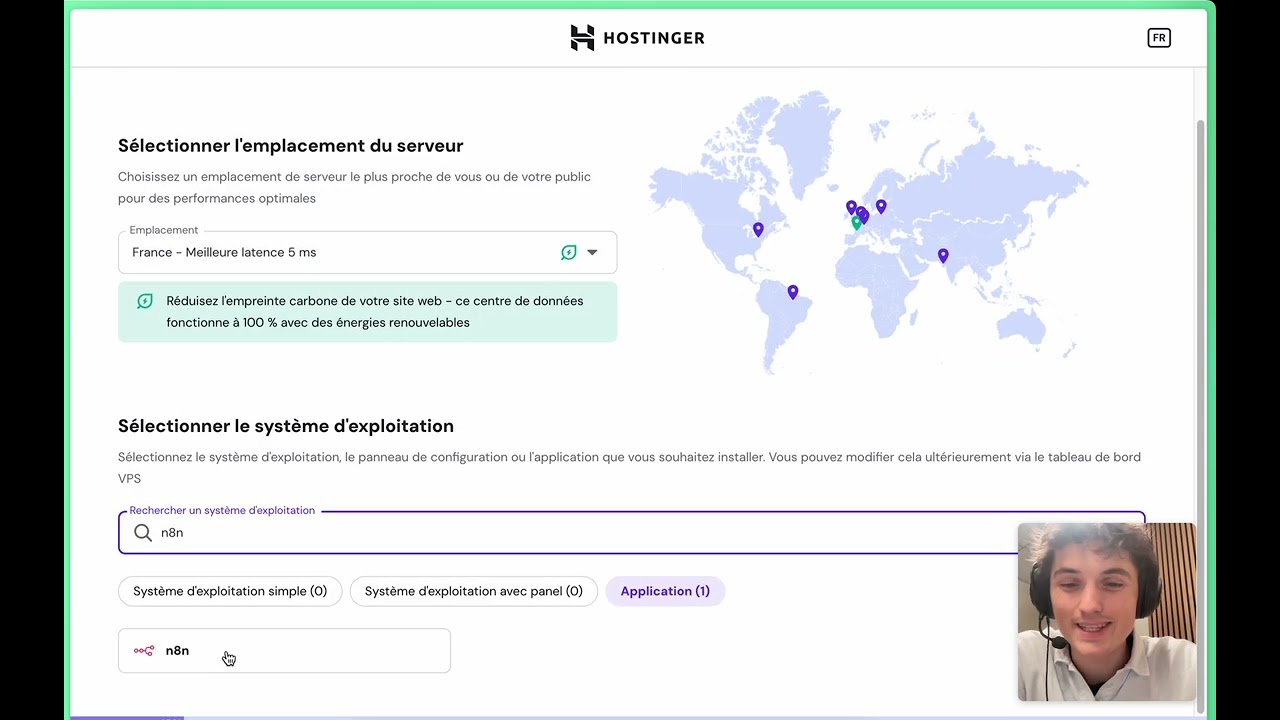Click the Hostinger logo in header

point(637,38)
